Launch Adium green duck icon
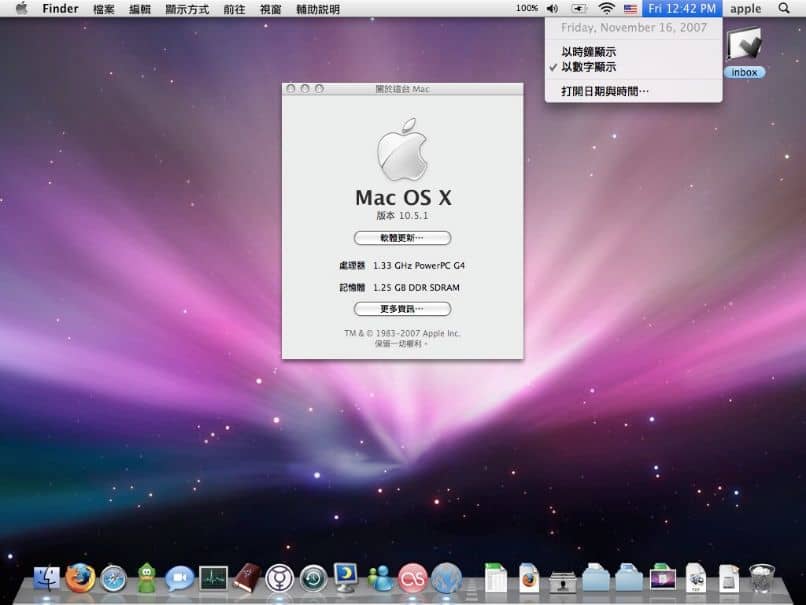The height and width of the screenshot is (605, 806). [x=146, y=578]
